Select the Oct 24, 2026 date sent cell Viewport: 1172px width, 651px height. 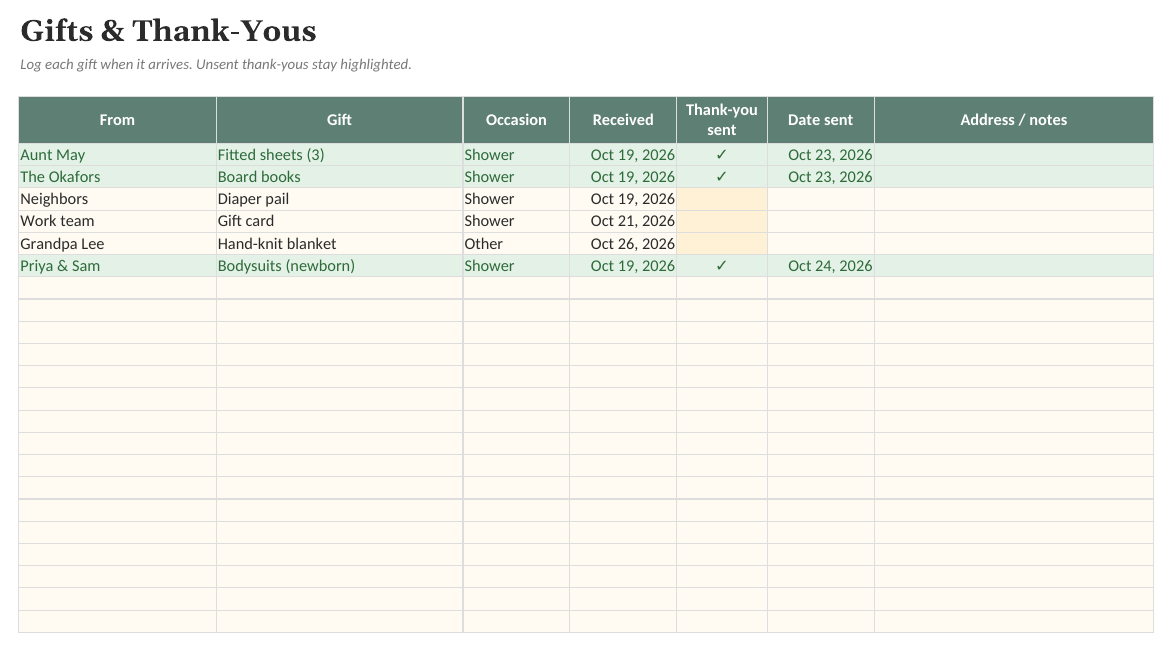pos(821,266)
